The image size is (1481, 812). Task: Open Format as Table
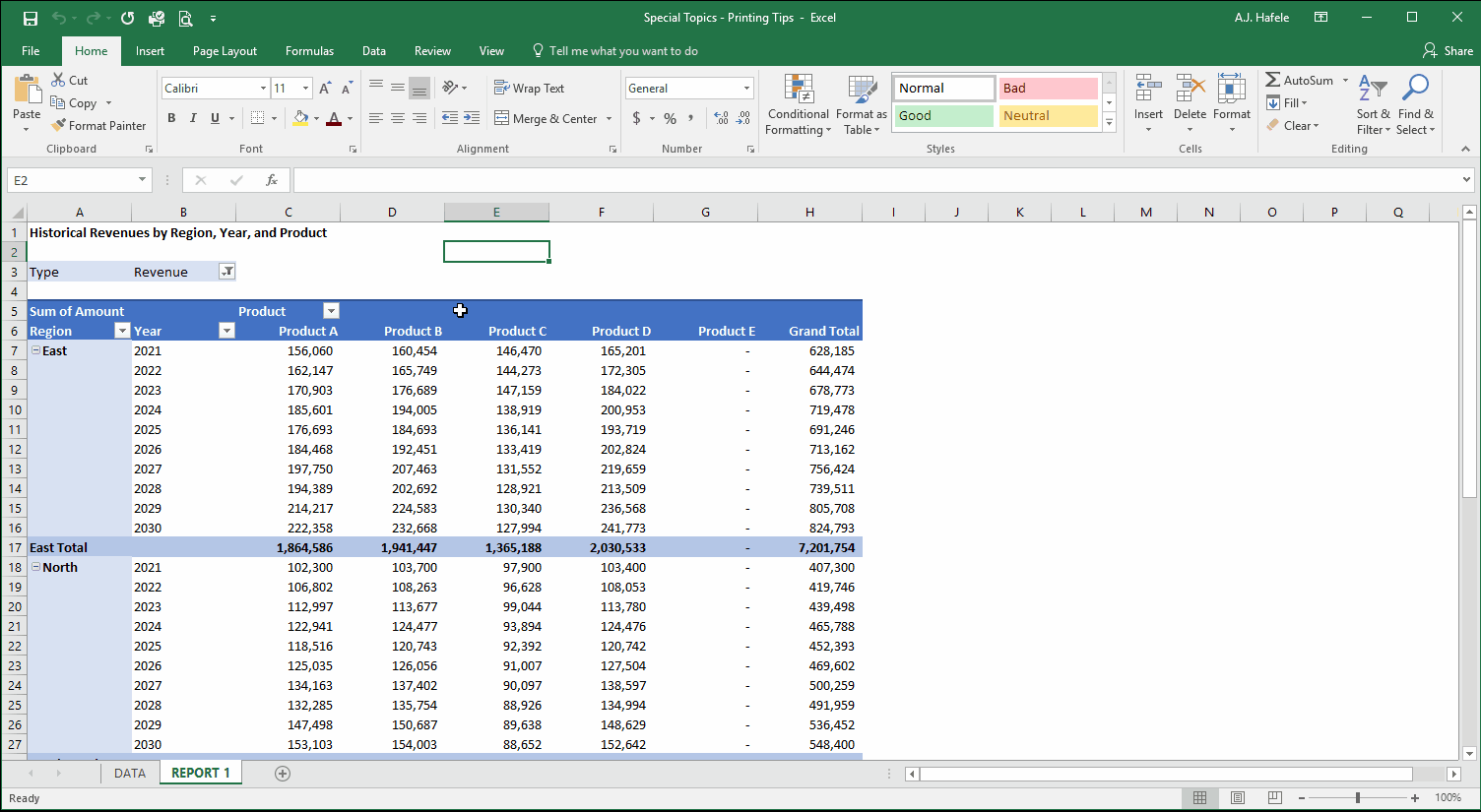(862, 104)
